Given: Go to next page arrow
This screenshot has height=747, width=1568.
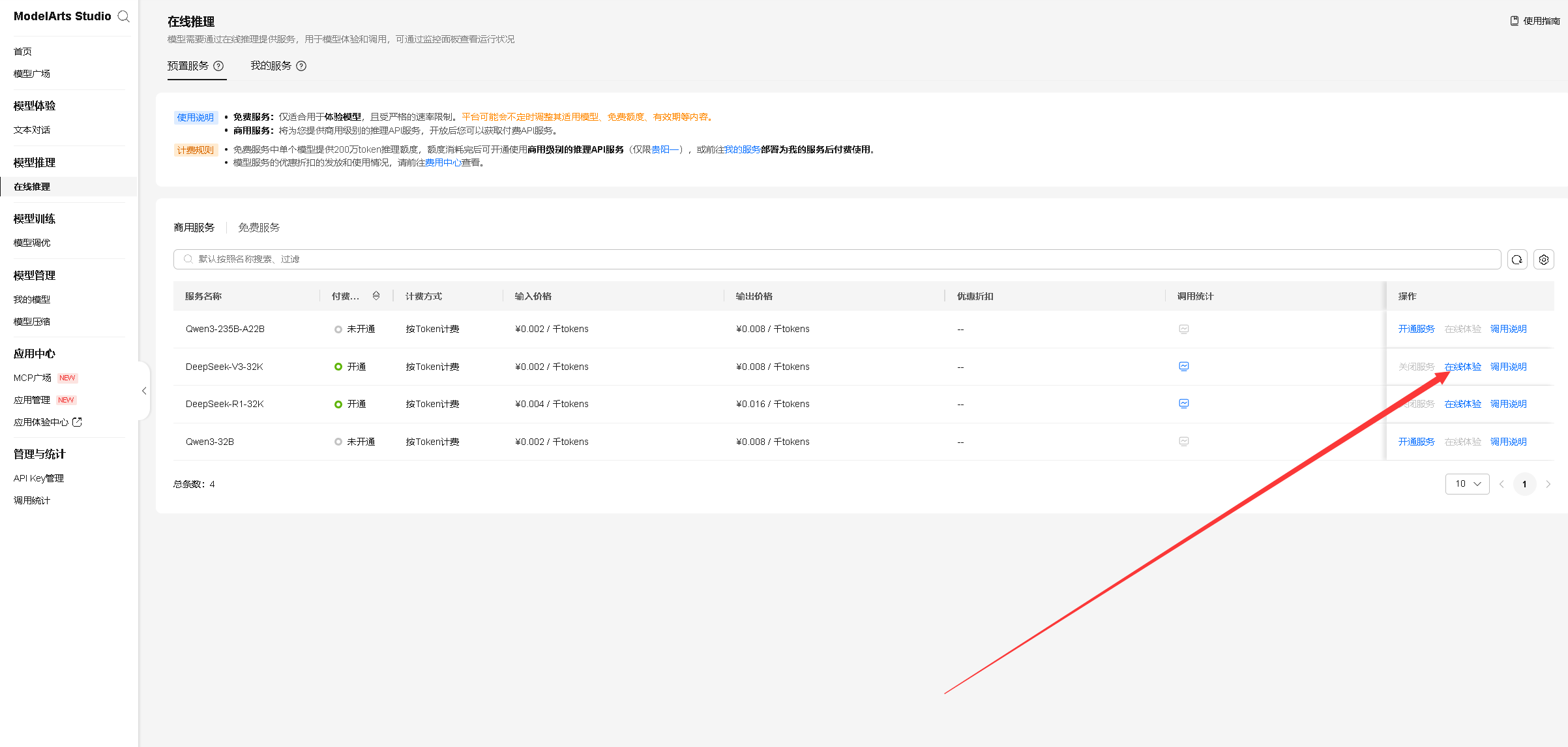Looking at the screenshot, I should pos(1548,484).
